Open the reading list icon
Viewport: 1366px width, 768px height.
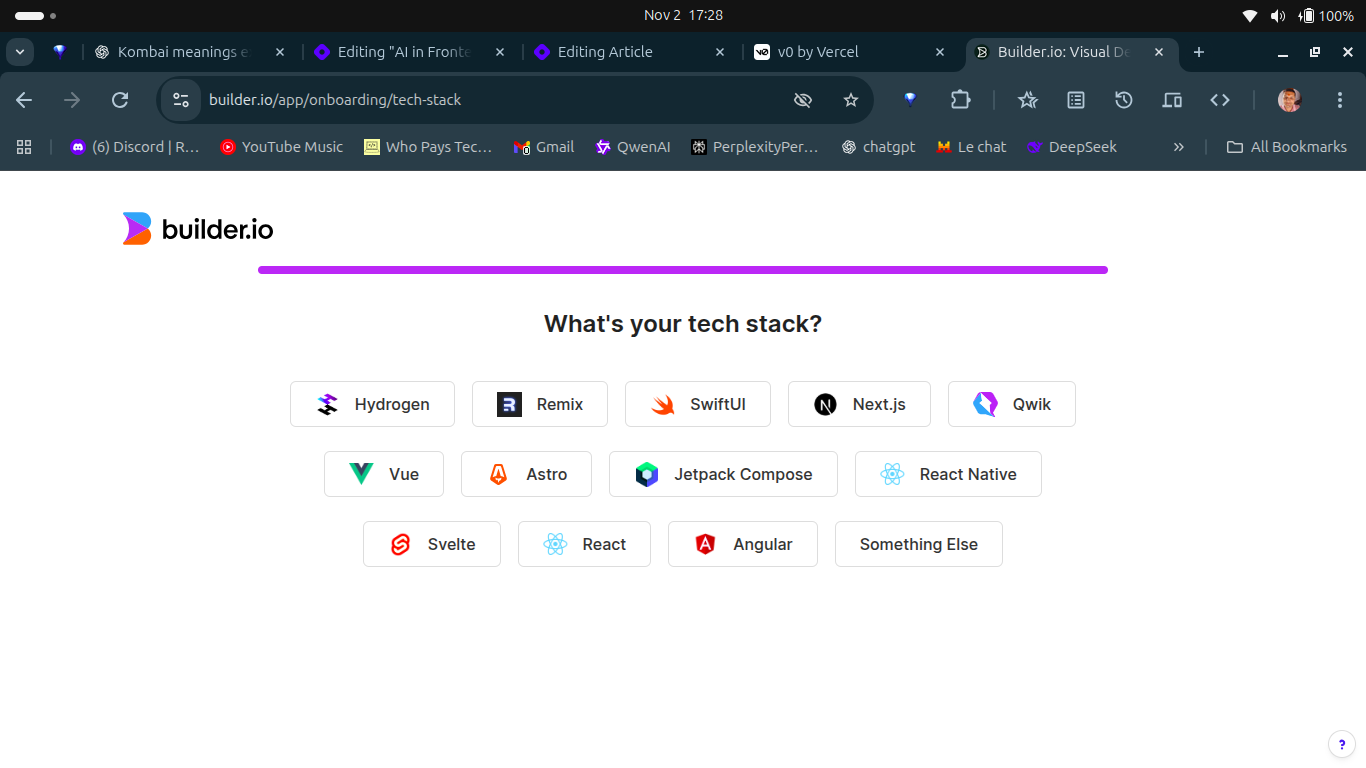click(x=1076, y=100)
